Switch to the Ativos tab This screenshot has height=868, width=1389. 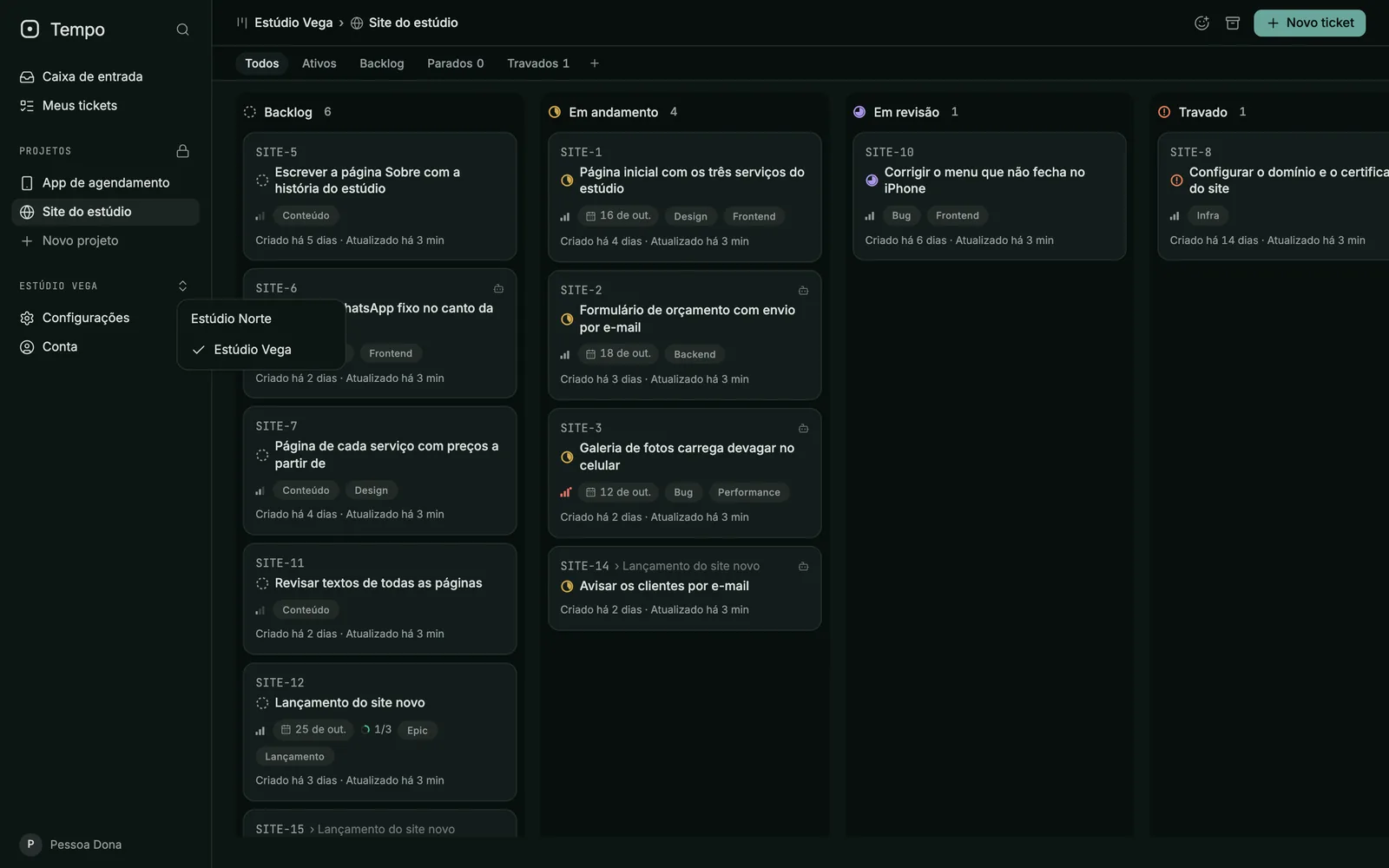click(x=319, y=63)
